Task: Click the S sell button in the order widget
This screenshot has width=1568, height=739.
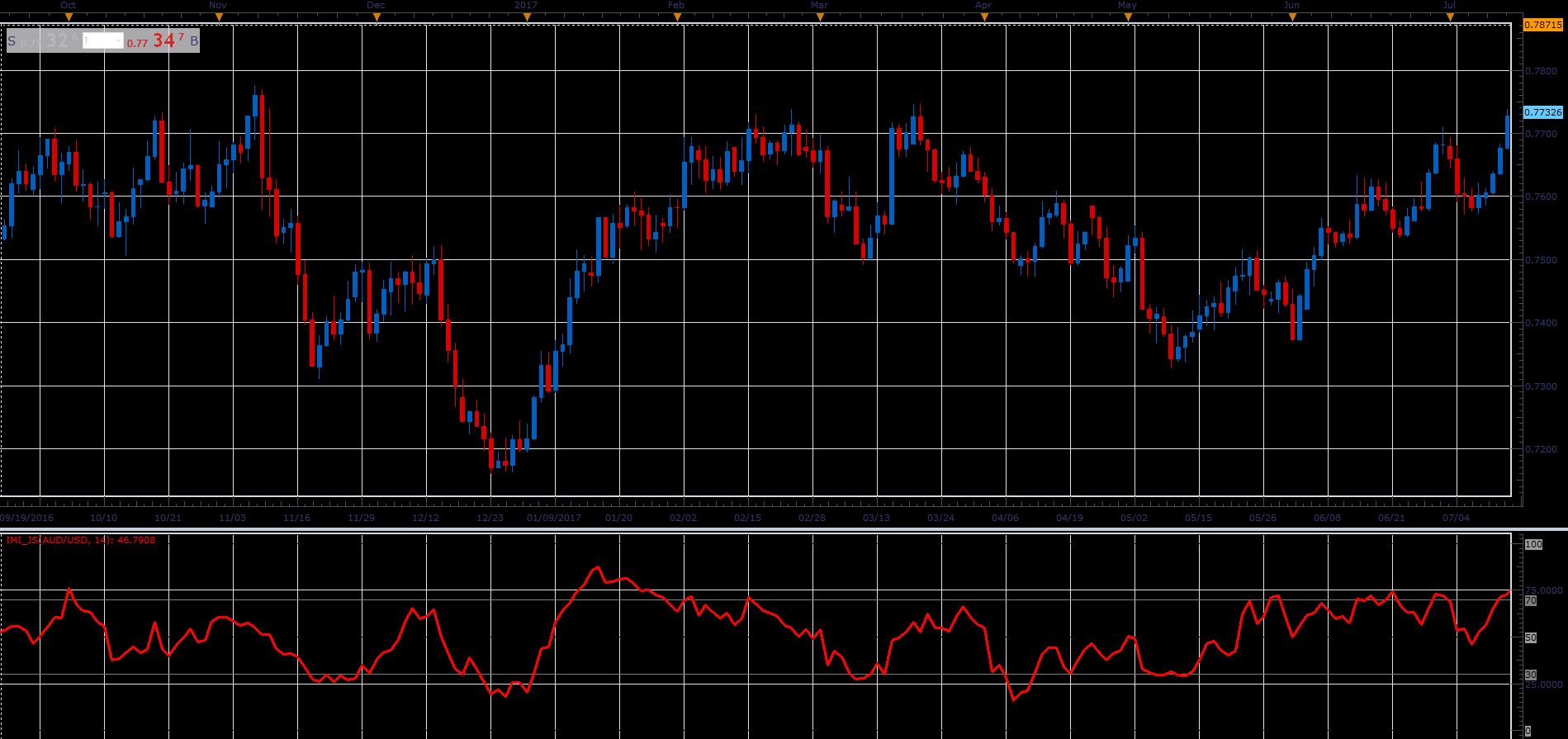Action: 12,40
